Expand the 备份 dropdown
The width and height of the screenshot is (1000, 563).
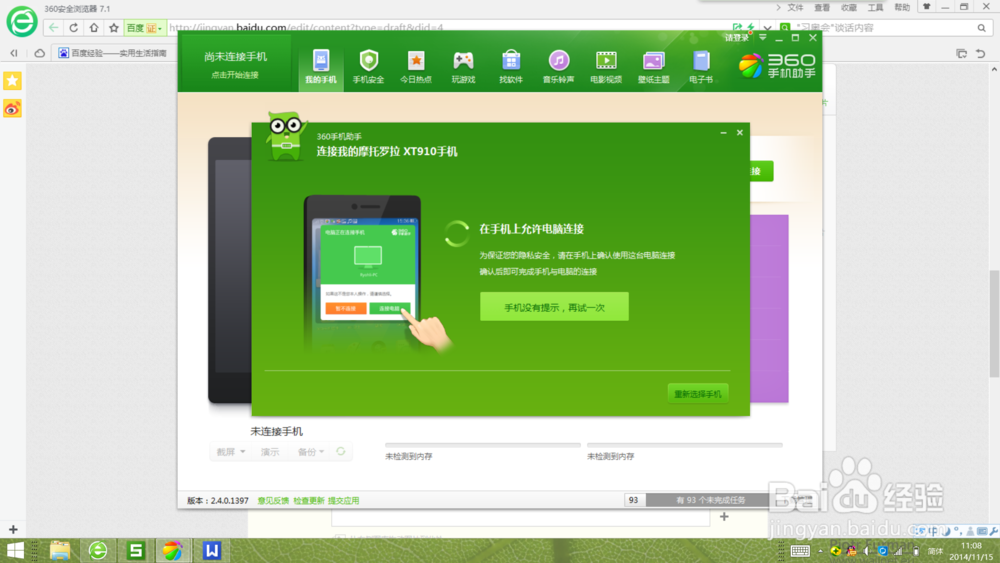point(311,451)
